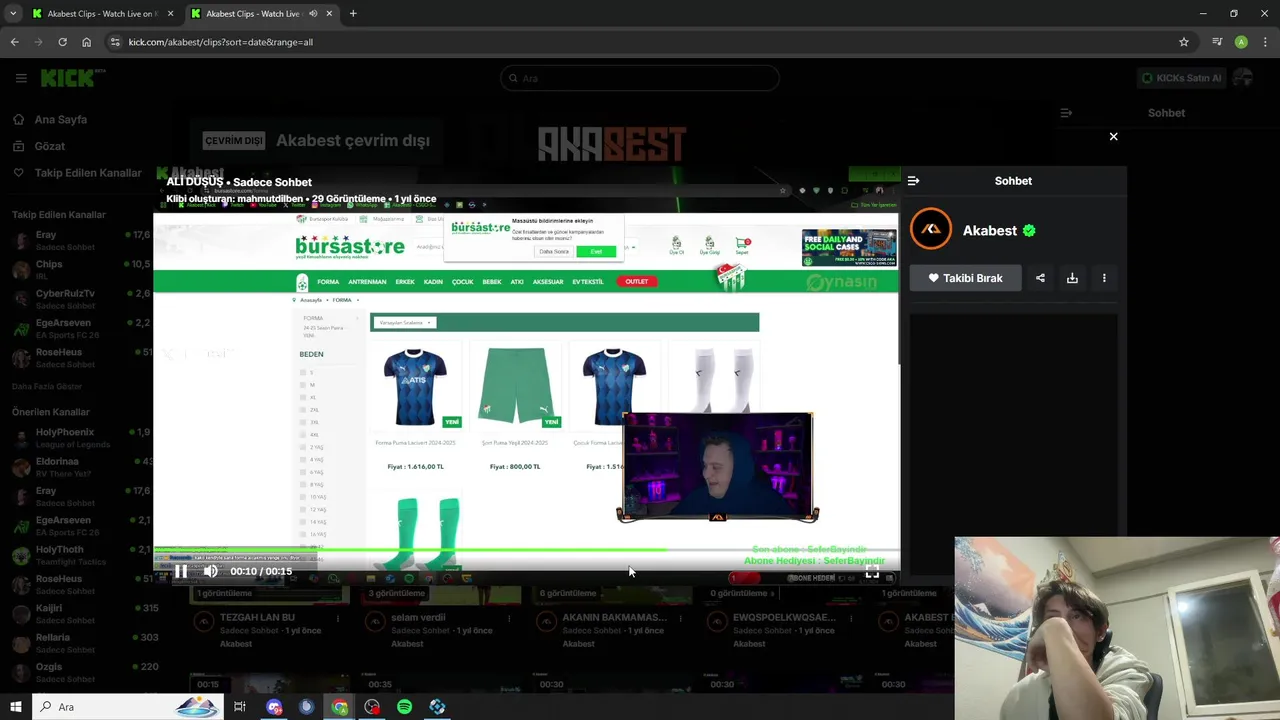The width and height of the screenshot is (1280, 720).
Task: Open the TEZGAH LAN BU clip
Action: pyautogui.click(x=257, y=618)
